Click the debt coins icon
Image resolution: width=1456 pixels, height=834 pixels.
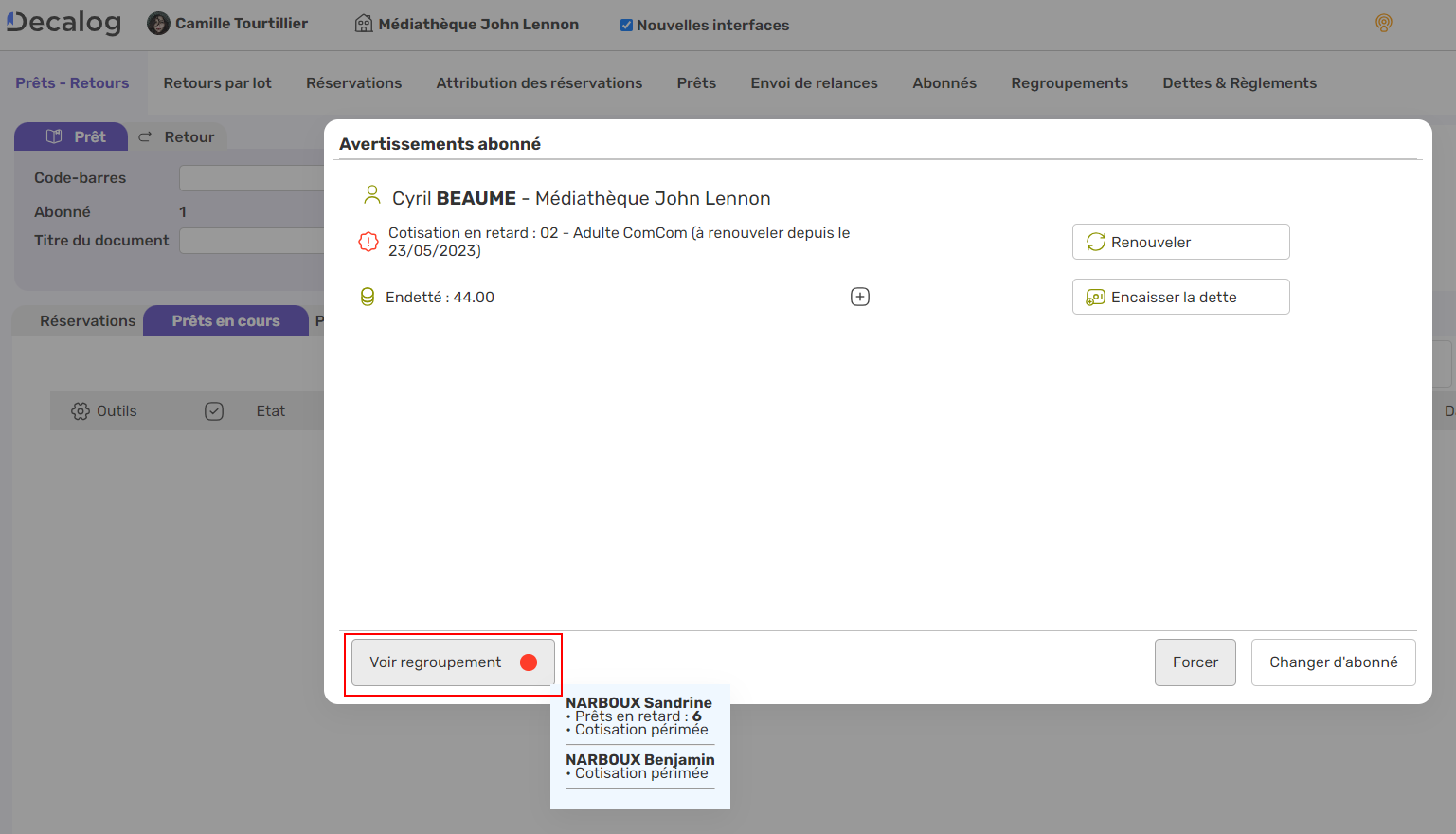click(368, 297)
